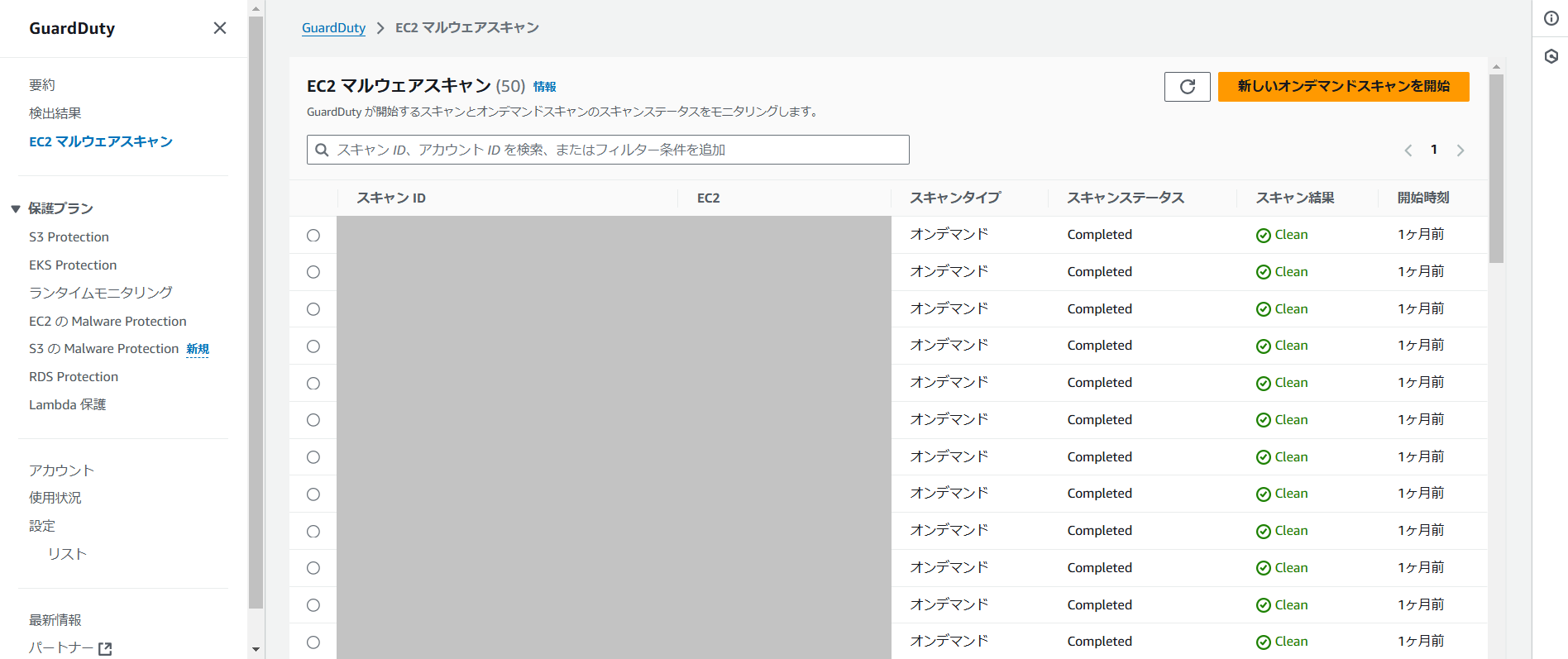1568x659 pixels.
Task: Select the seventh scan row radio button
Action: (x=313, y=457)
